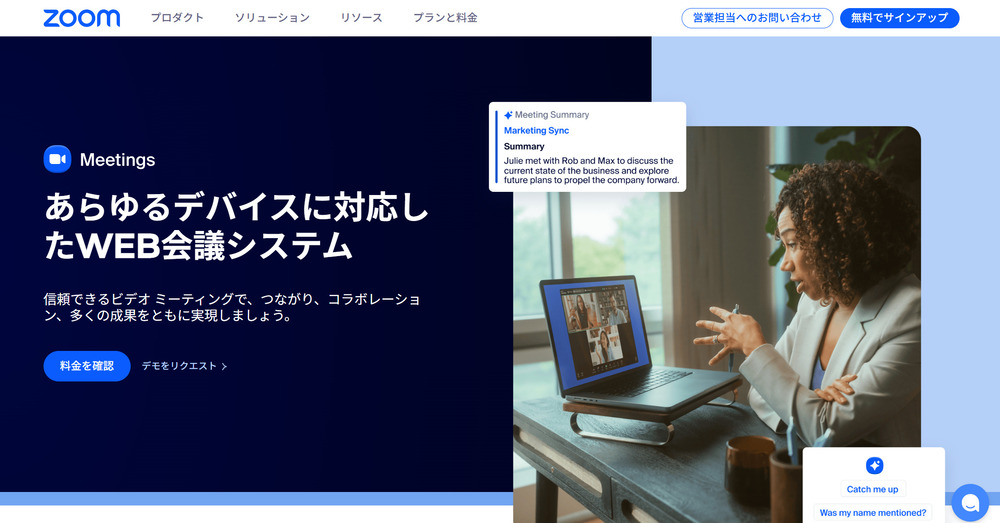
Task: Click chevron arrow next to デモをリクエスト
Action: click(x=224, y=367)
